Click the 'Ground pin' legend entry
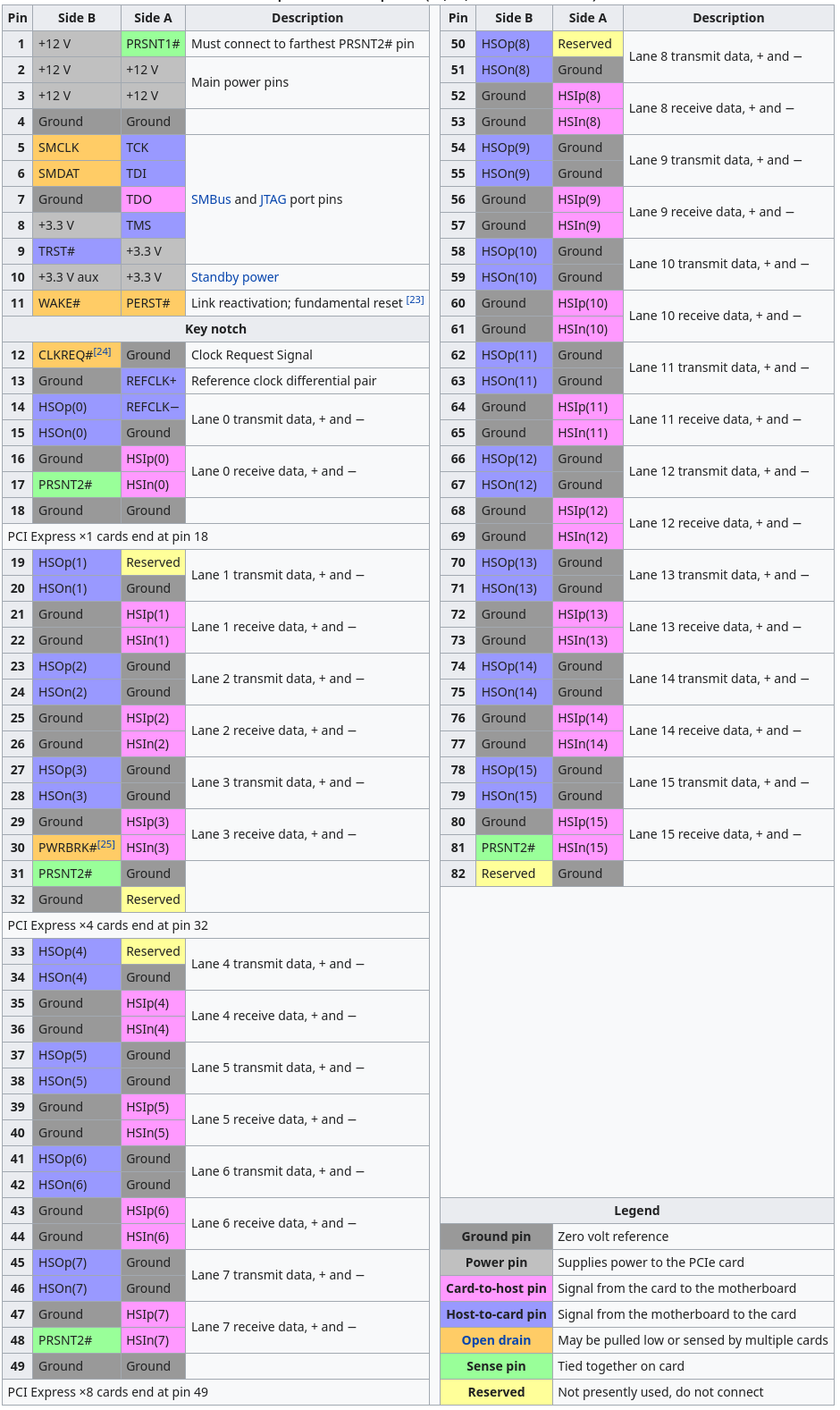 click(x=496, y=1237)
